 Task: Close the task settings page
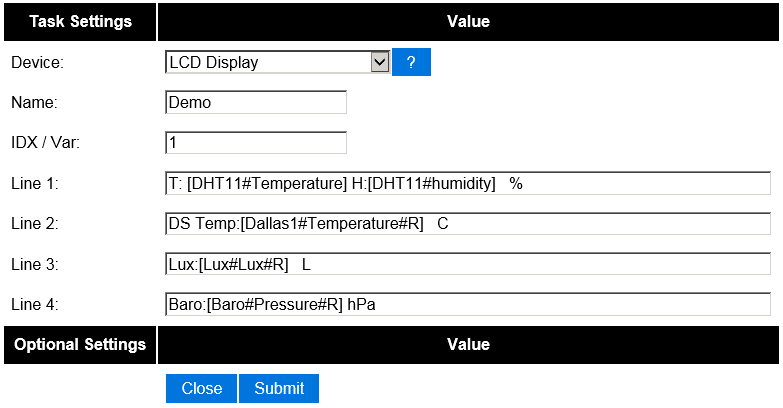pyautogui.click(x=201, y=388)
